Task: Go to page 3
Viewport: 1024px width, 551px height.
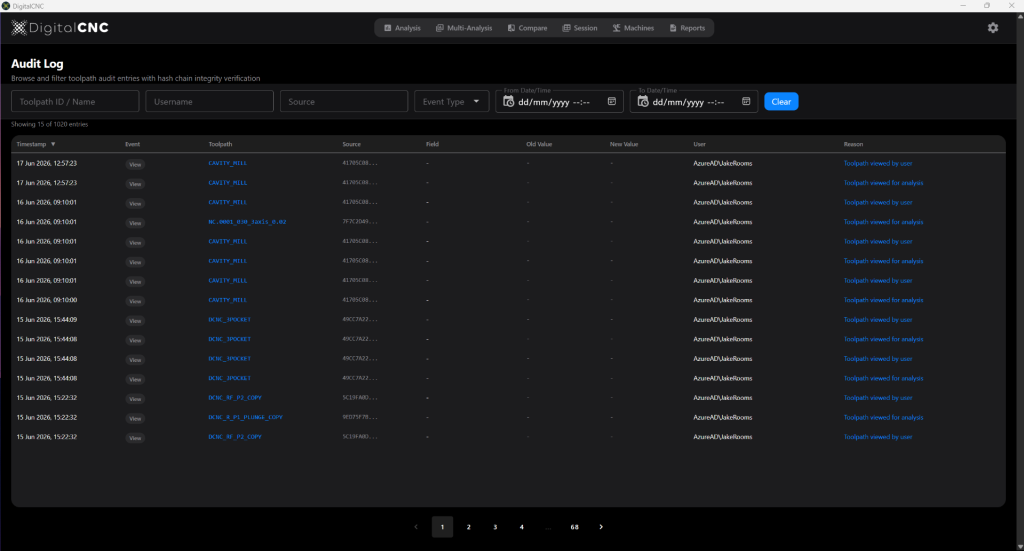Action: coord(495,527)
